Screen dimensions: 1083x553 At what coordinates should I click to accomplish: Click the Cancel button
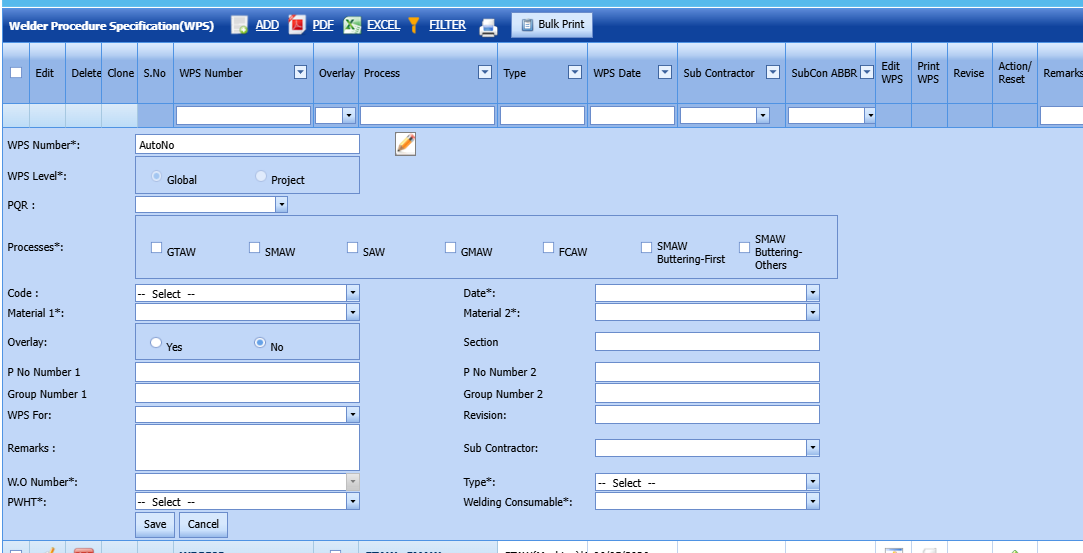[203, 524]
